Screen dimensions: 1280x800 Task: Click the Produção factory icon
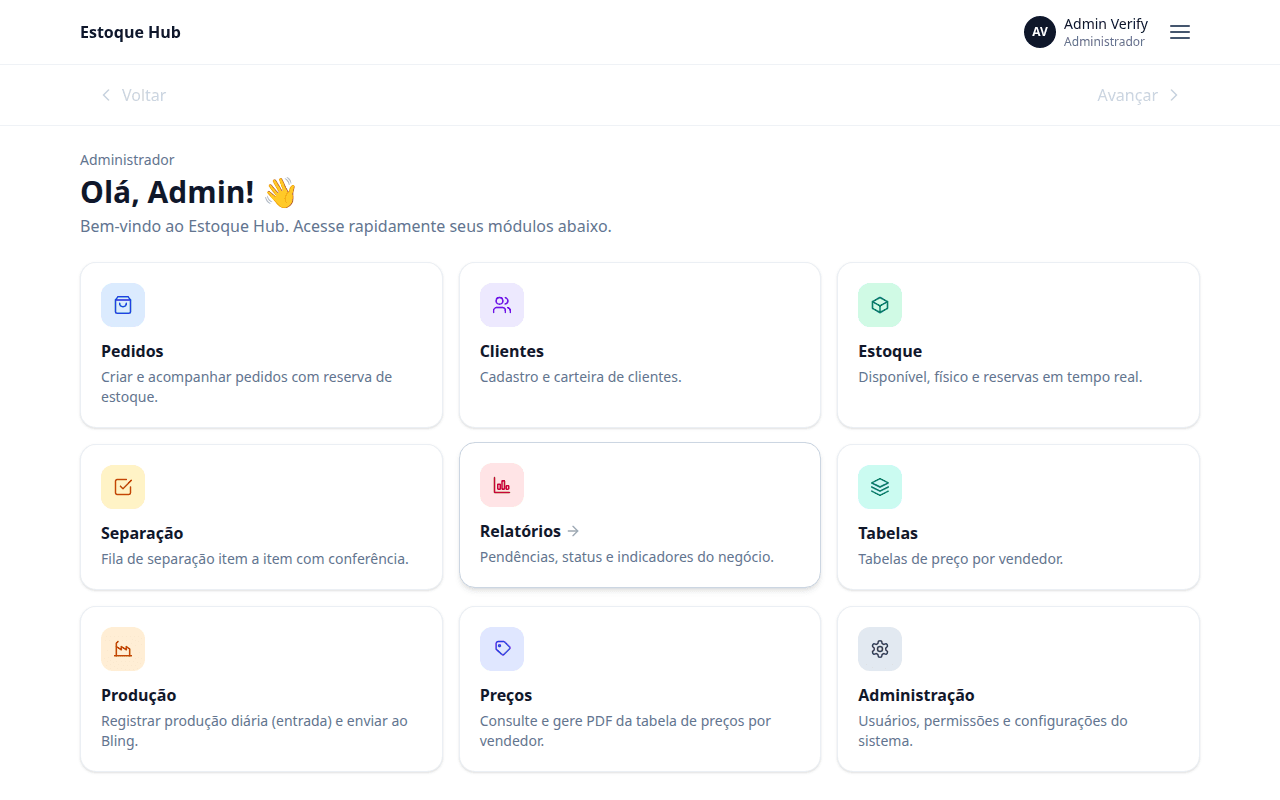point(123,649)
